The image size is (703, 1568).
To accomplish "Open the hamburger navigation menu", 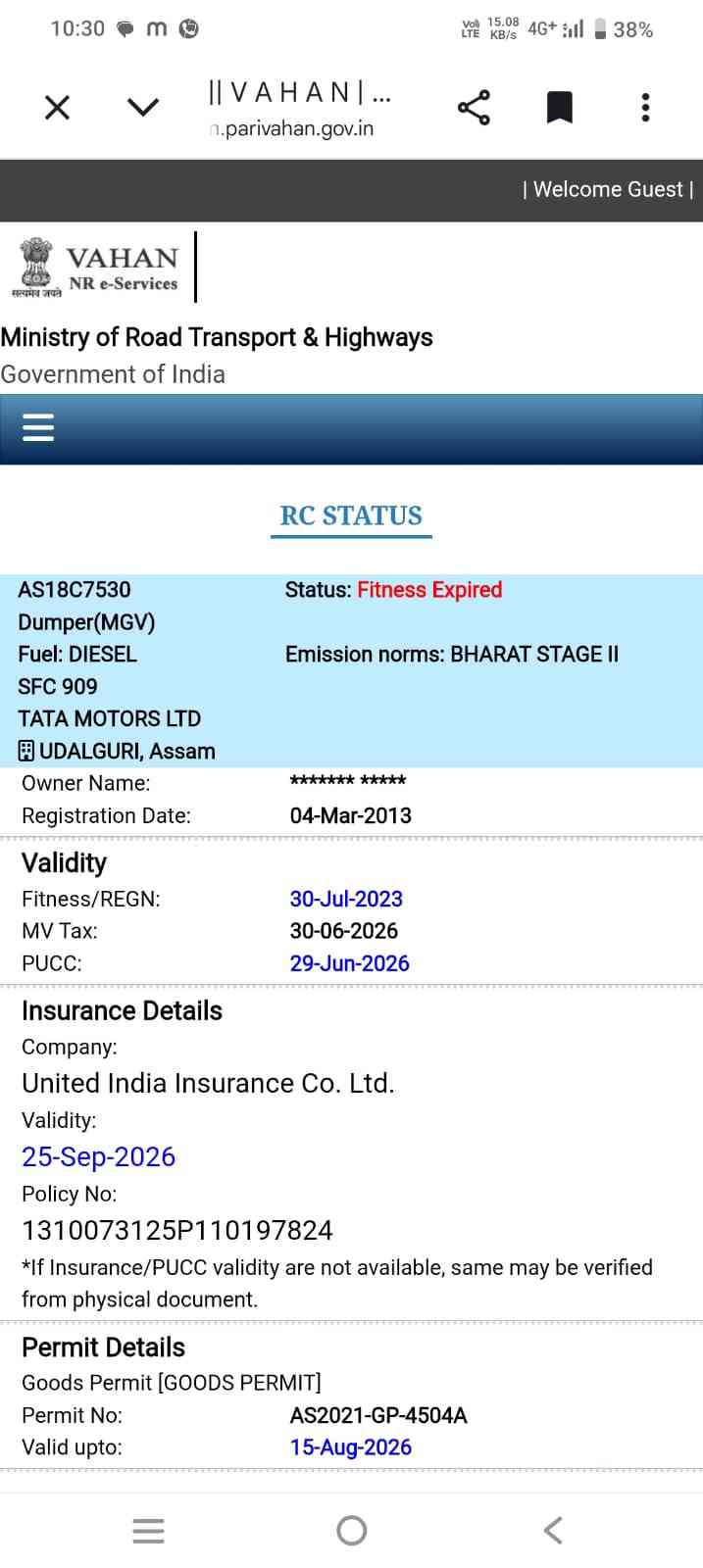I will click(x=38, y=428).
